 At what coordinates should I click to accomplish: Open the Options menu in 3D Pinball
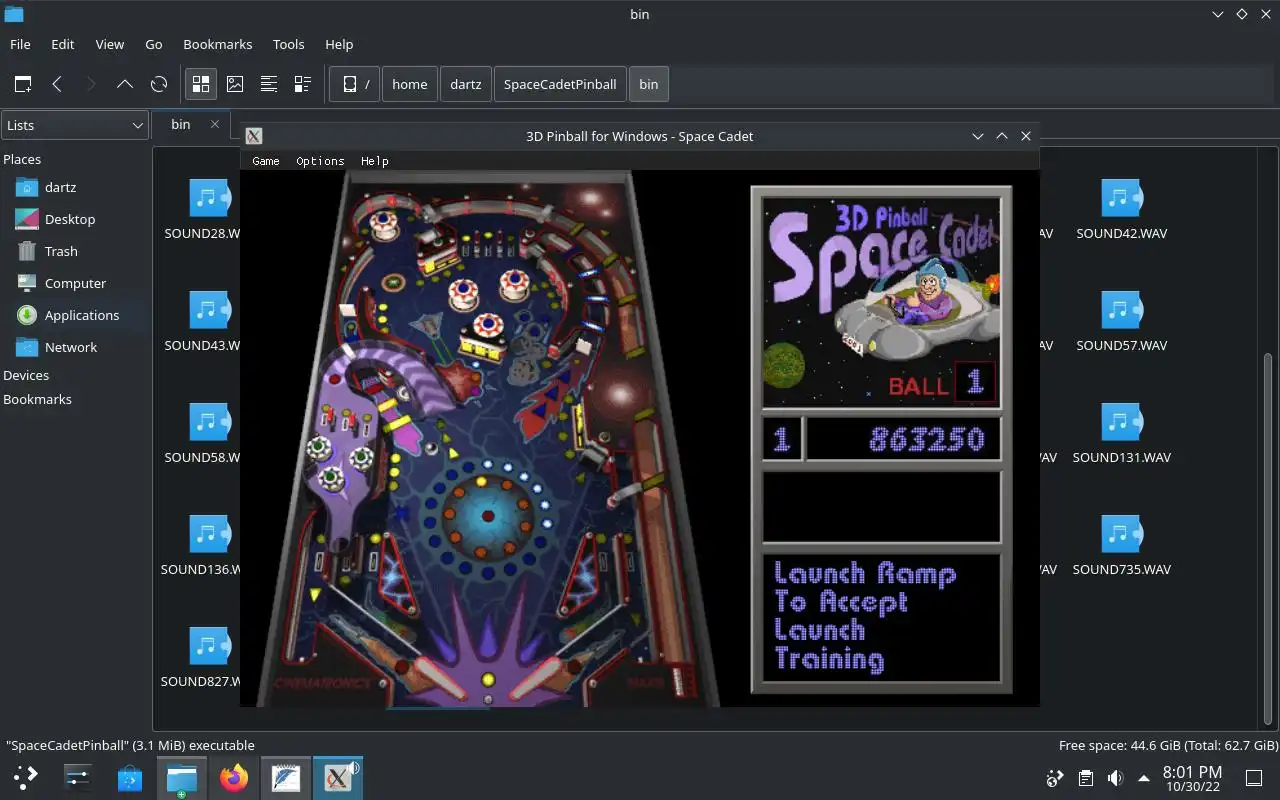point(320,160)
